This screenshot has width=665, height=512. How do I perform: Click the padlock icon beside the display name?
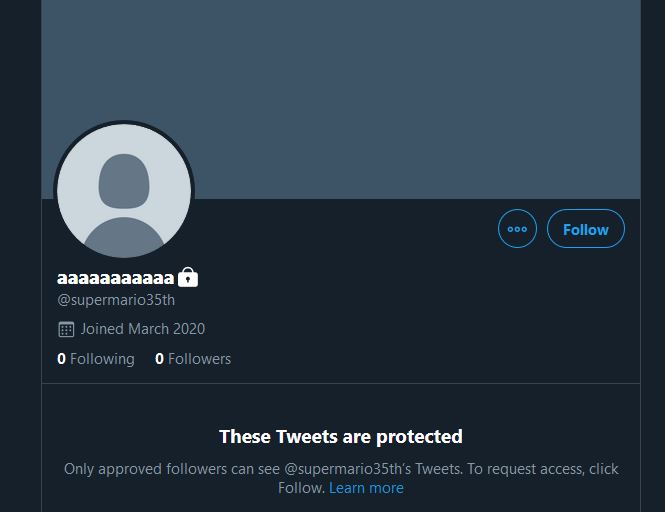point(188,277)
